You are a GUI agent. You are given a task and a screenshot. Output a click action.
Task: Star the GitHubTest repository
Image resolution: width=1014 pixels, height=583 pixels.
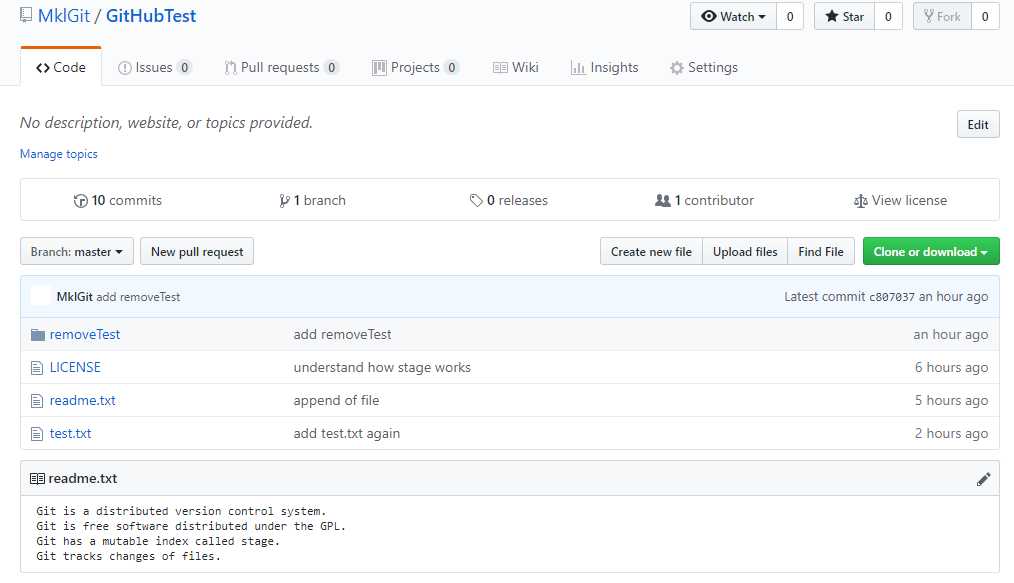(845, 17)
